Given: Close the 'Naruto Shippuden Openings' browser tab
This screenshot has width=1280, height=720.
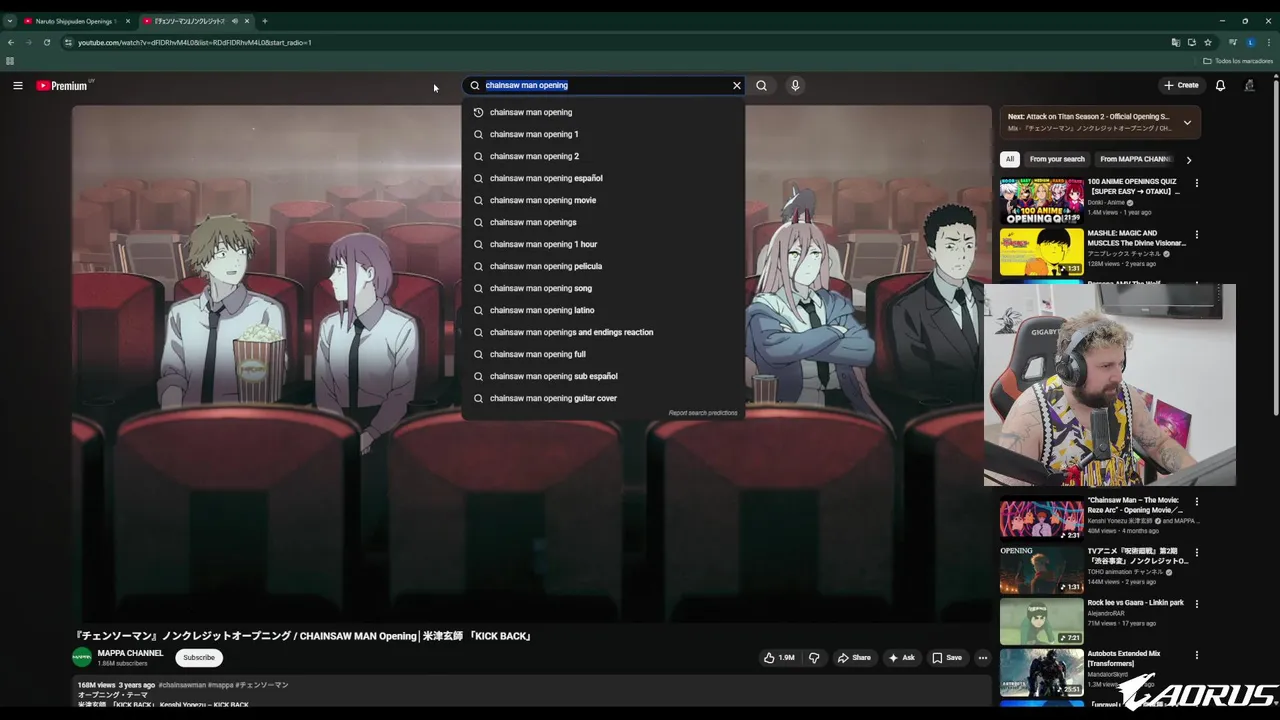Looking at the screenshot, I should (x=128, y=21).
